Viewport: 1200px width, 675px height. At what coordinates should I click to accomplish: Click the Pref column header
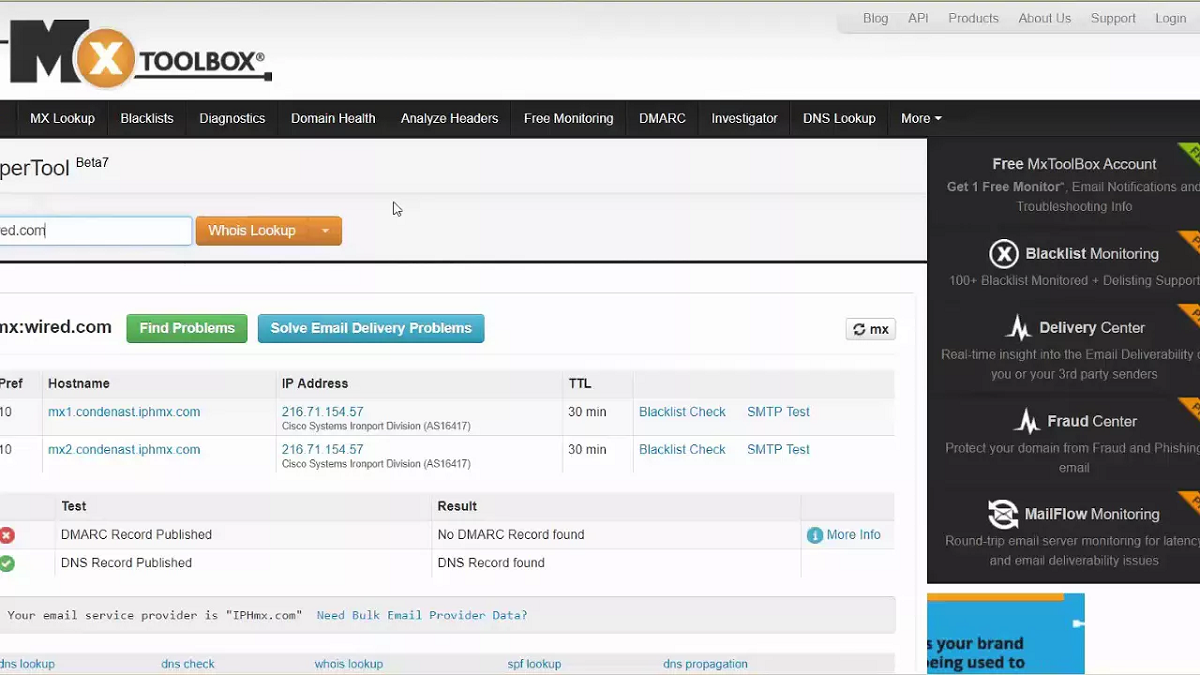point(11,384)
